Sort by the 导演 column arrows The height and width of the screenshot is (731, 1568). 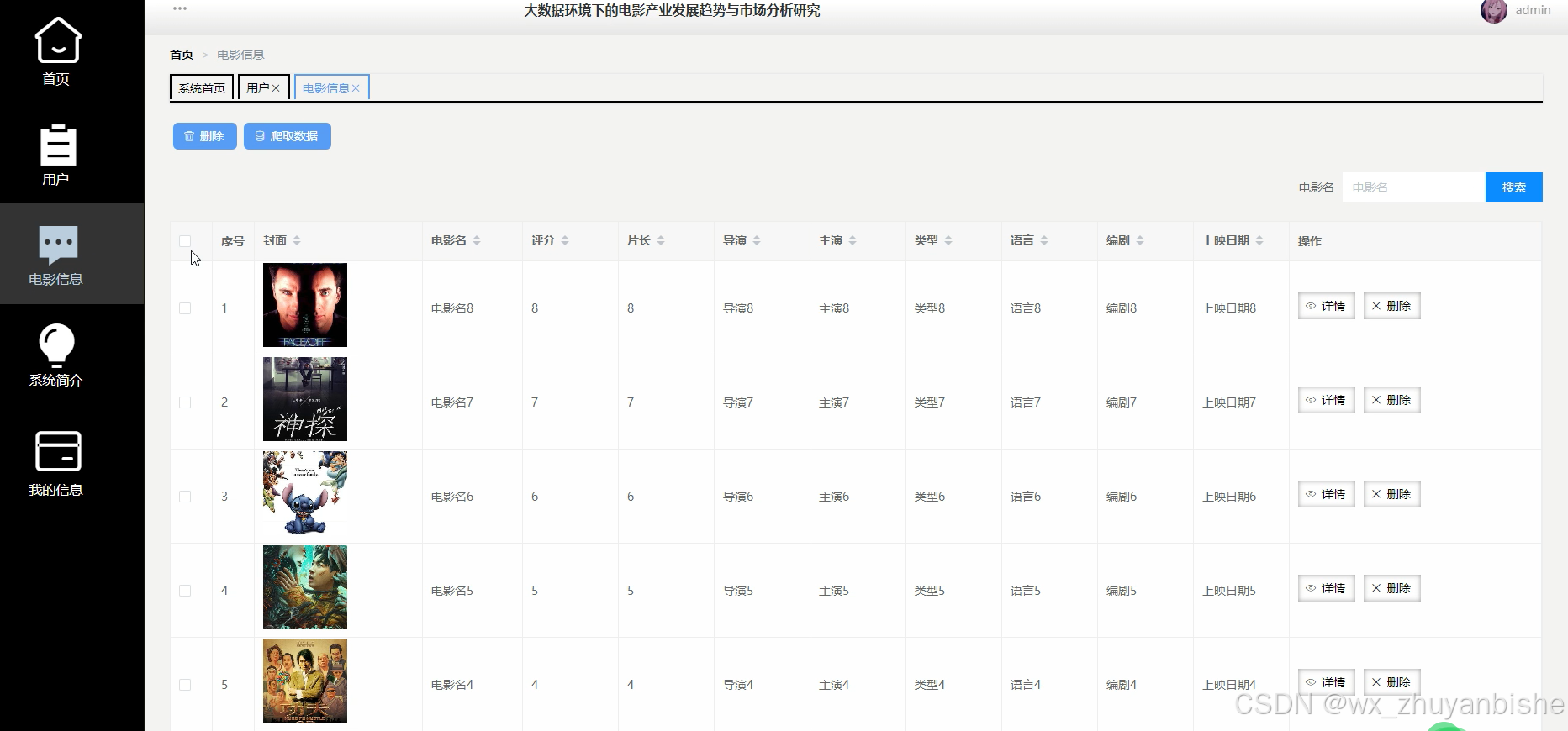tap(757, 240)
